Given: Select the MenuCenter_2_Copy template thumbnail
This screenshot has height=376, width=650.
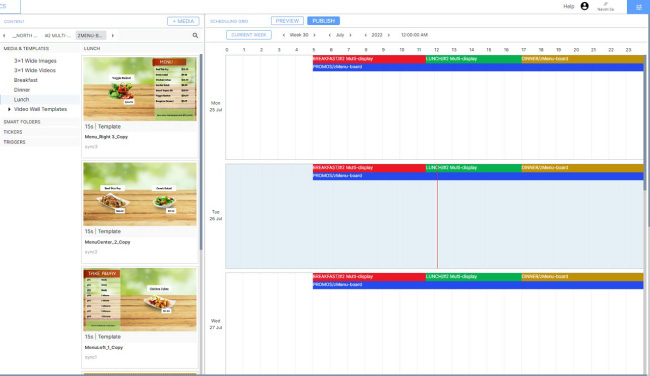Looking at the screenshot, I should click(140, 194).
